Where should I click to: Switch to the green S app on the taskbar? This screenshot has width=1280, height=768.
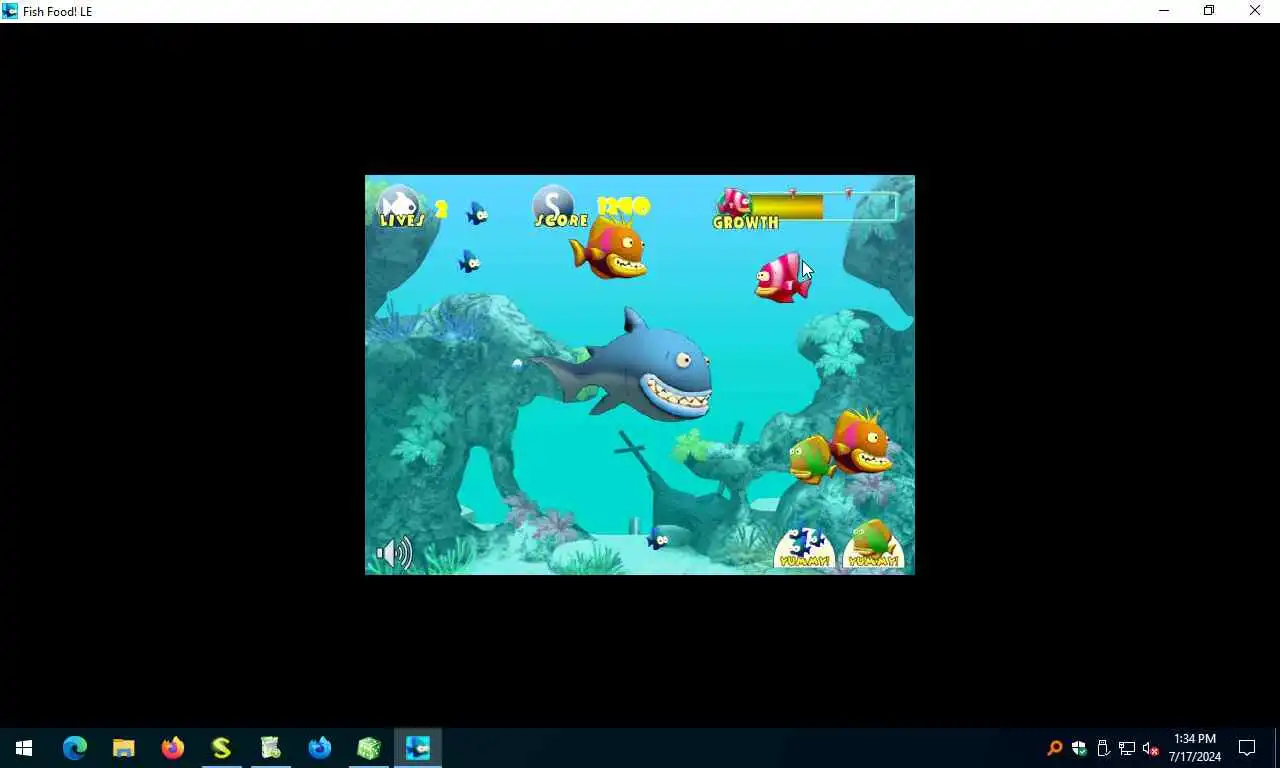pyautogui.click(x=222, y=748)
